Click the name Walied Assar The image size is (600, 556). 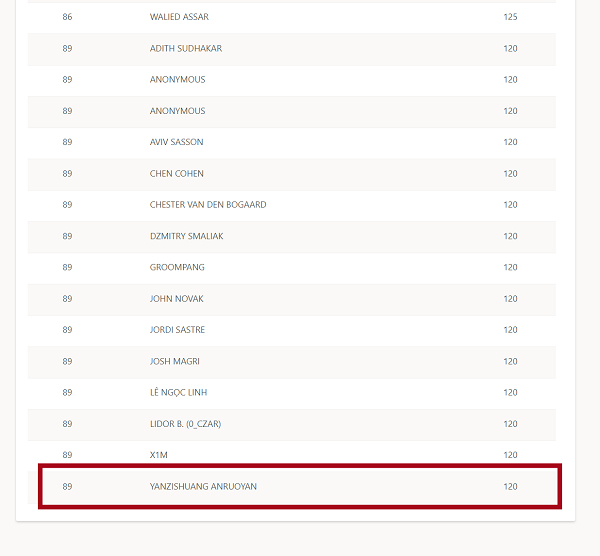(179, 17)
